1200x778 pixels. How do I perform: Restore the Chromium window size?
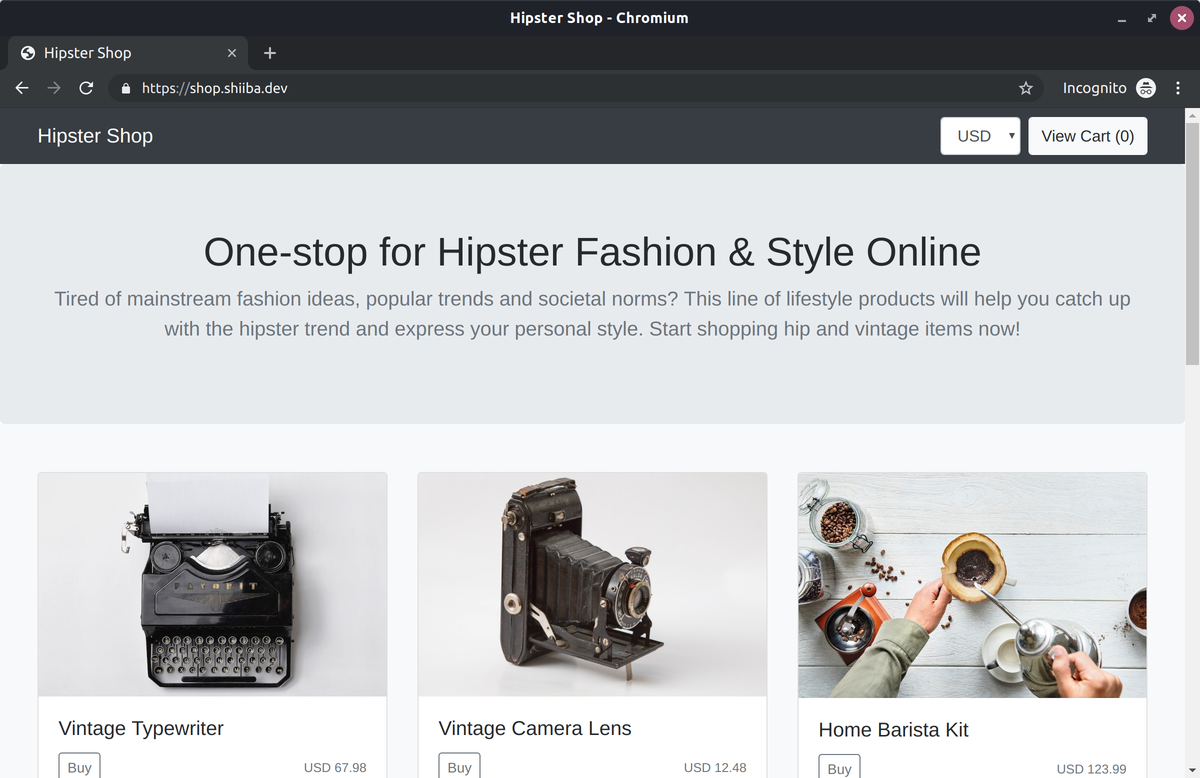point(1152,18)
